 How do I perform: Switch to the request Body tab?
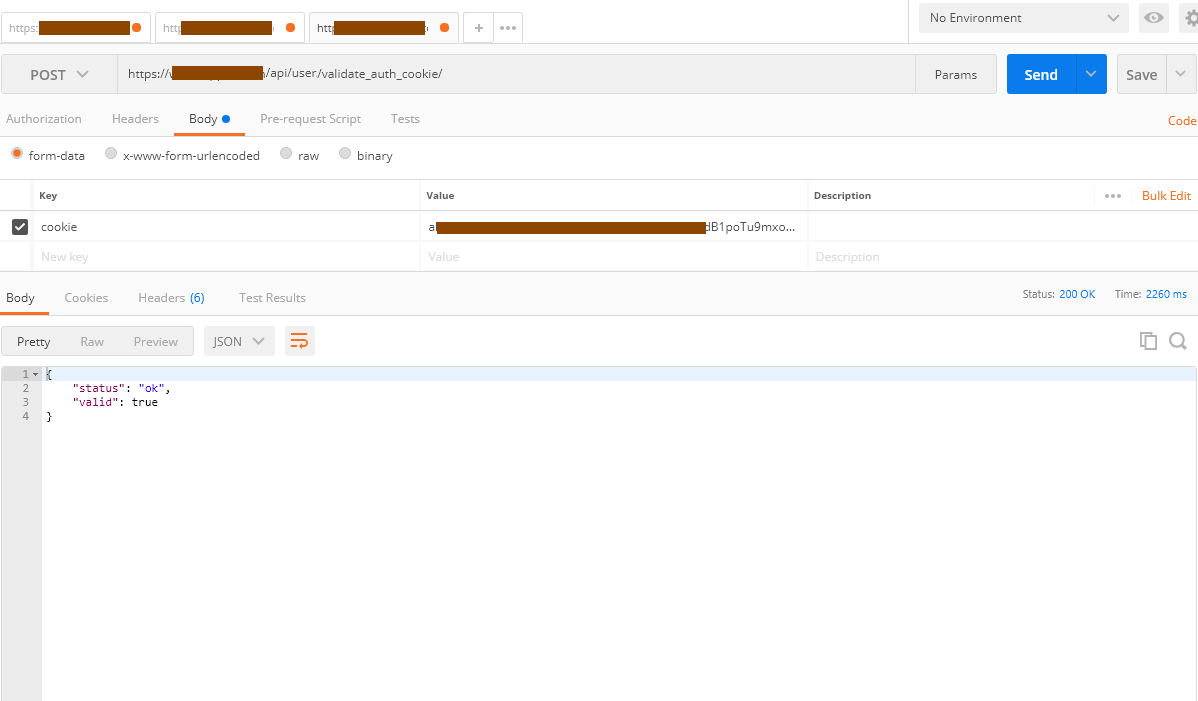(209, 119)
